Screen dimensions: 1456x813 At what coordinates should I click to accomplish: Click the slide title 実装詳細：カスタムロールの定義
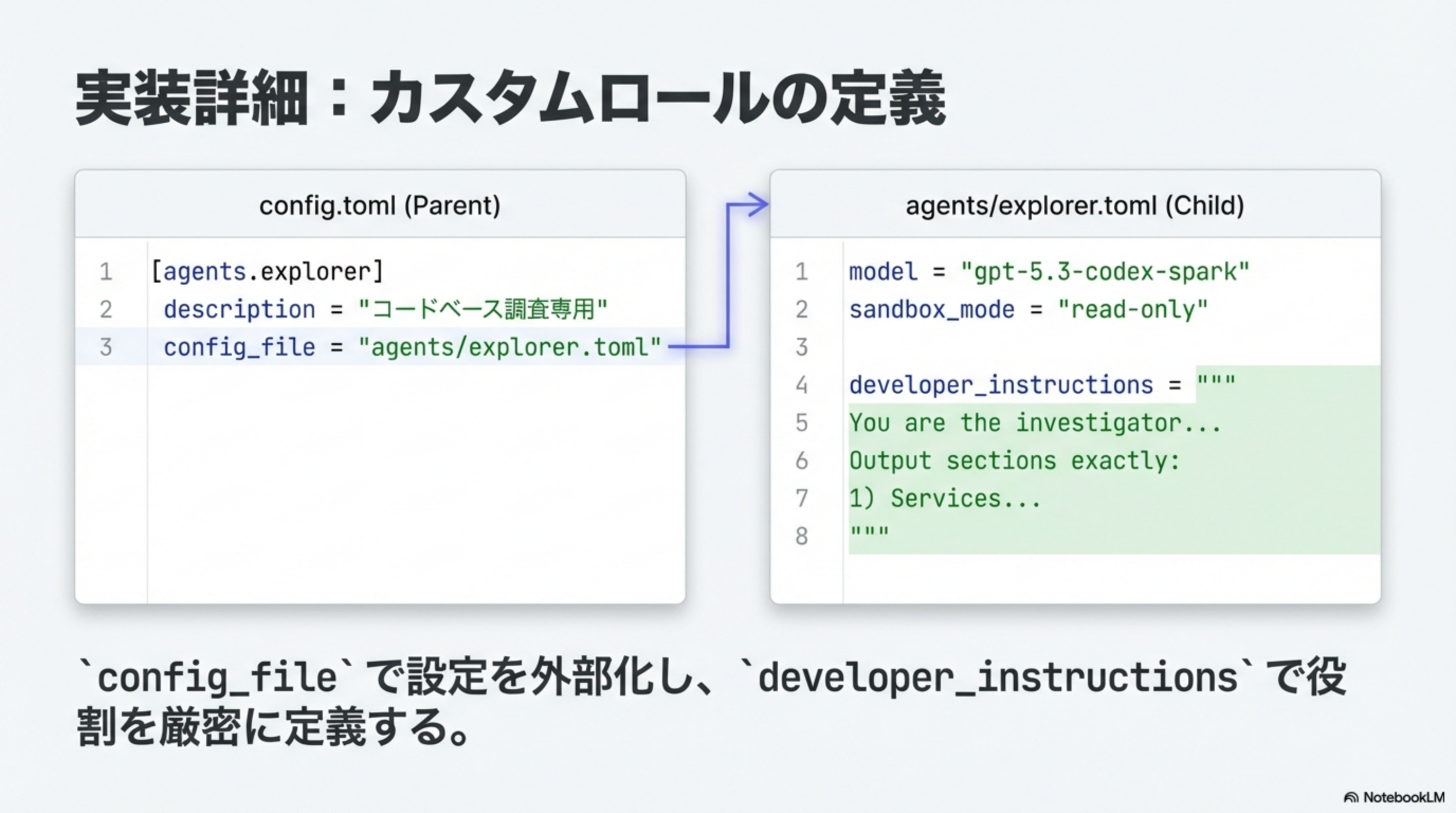510,97
